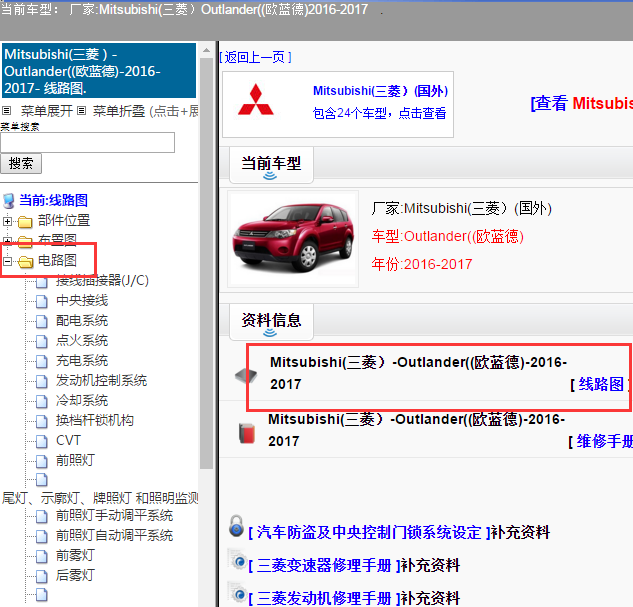Click 菜单展开 expand-all icon
This screenshot has width=633, height=607.
click(x=6, y=110)
